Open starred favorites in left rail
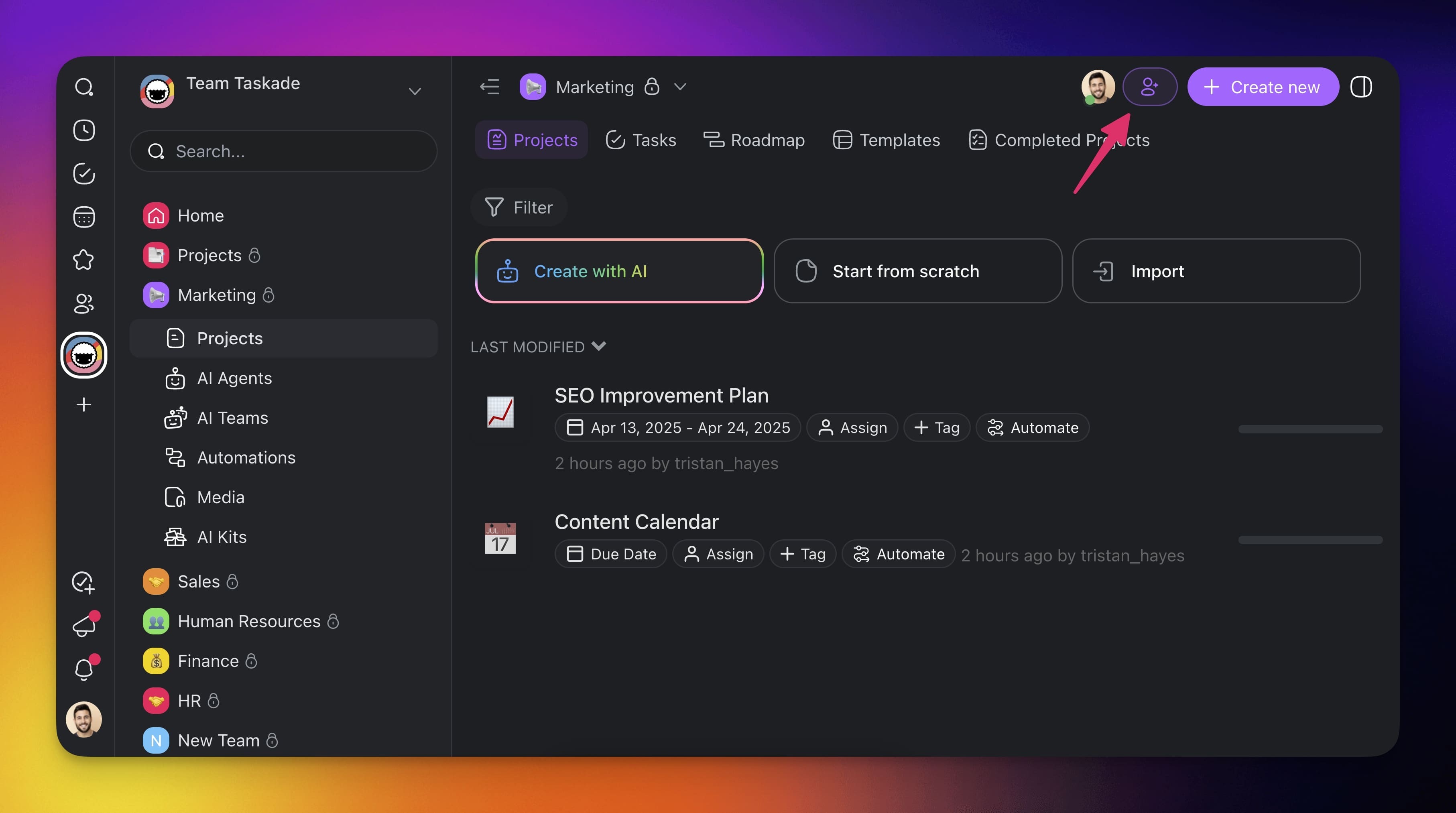The height and width of the screenshot is (813, 1456). click(x=83, y=260)
